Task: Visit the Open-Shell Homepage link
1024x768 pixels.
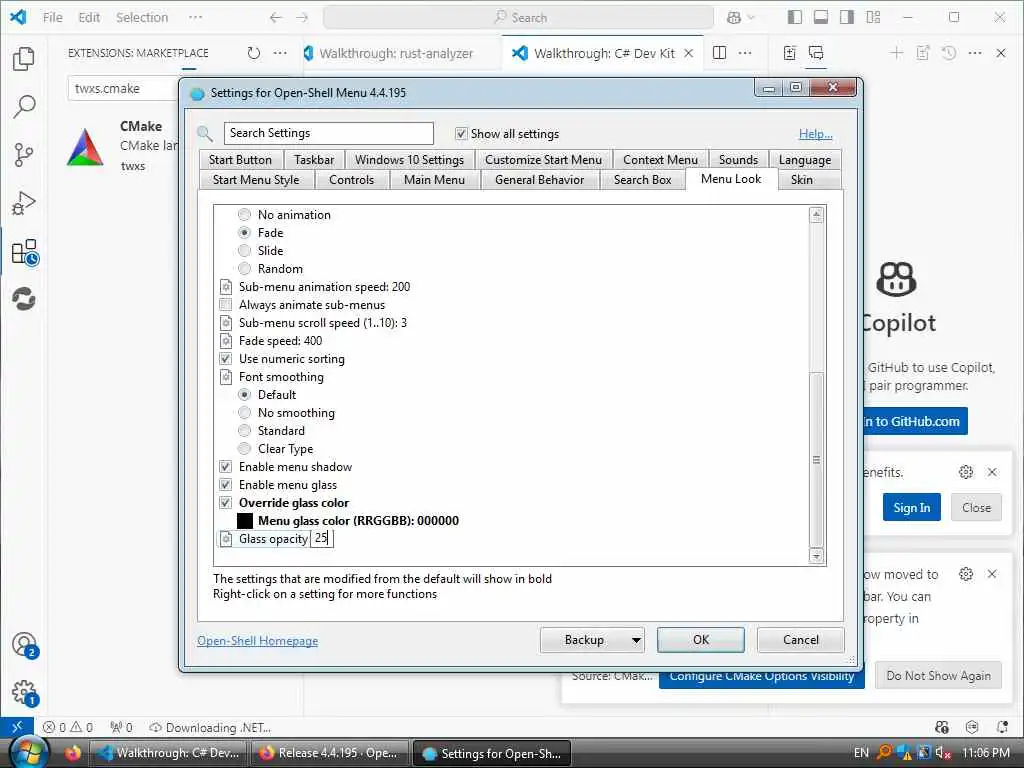Action: click(258, 641)
